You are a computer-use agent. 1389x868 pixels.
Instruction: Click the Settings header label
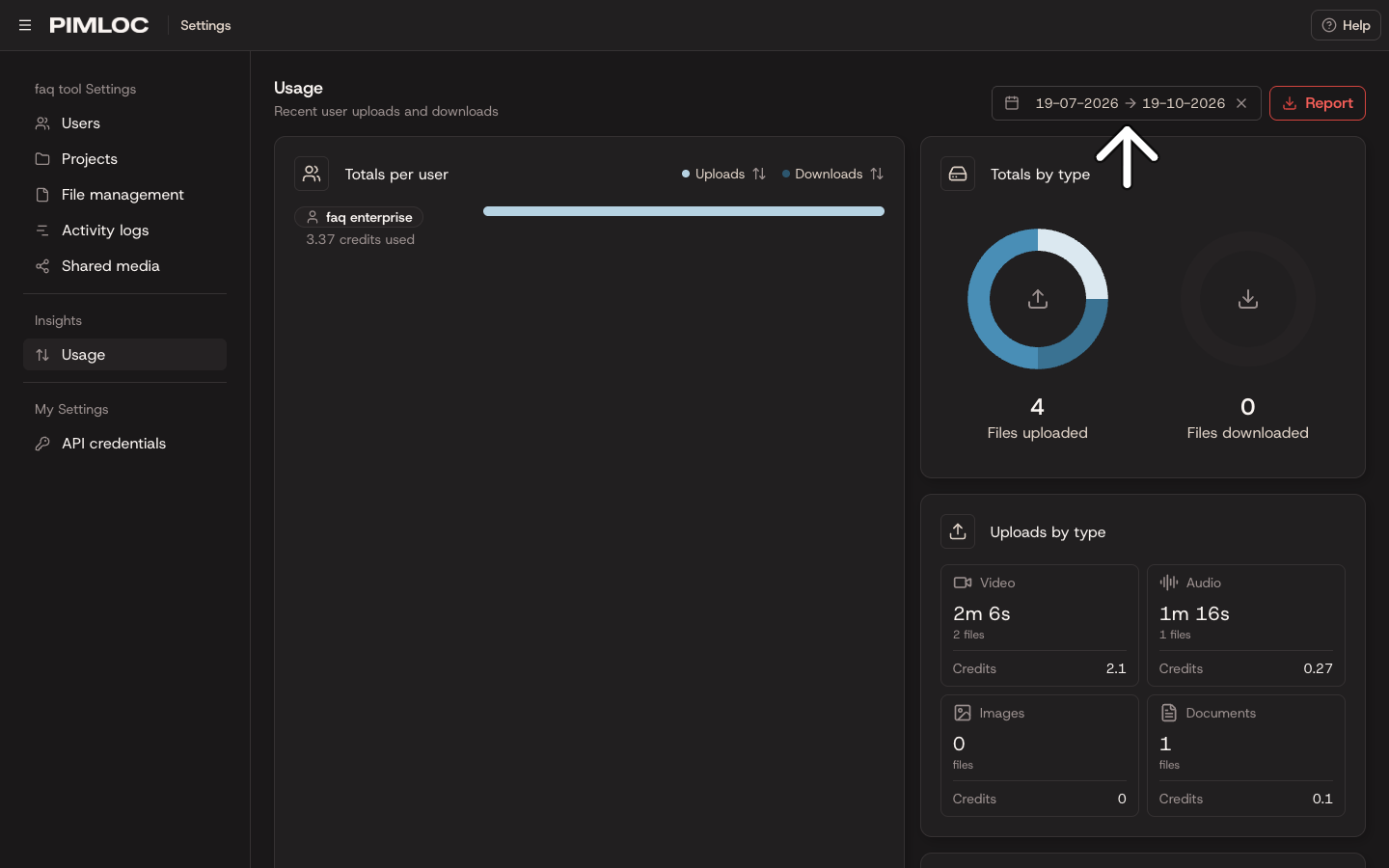coord(205,25)
